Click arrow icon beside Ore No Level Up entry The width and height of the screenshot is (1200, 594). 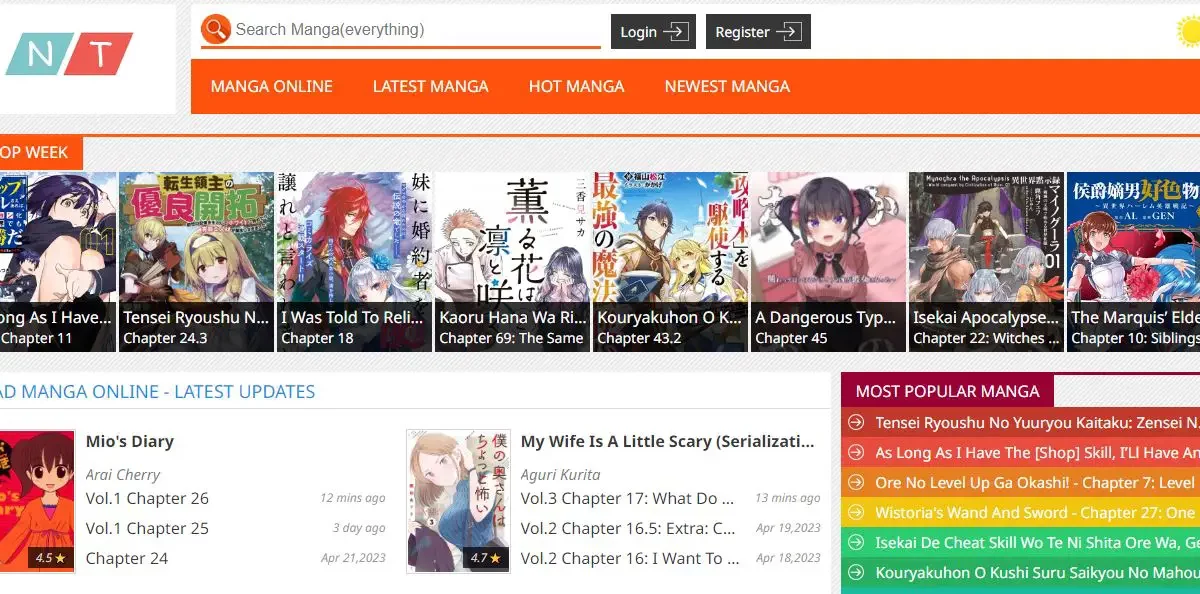(855, 483)
